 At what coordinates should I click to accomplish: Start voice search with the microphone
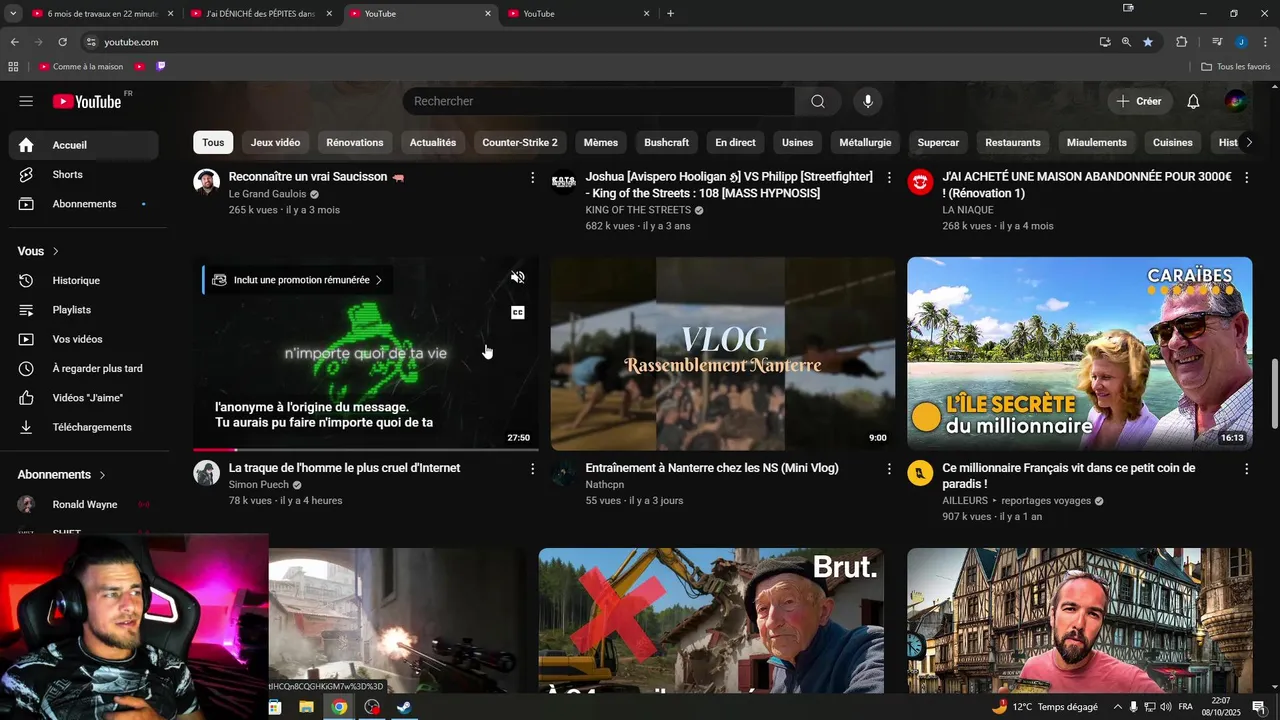coord(868,101)
